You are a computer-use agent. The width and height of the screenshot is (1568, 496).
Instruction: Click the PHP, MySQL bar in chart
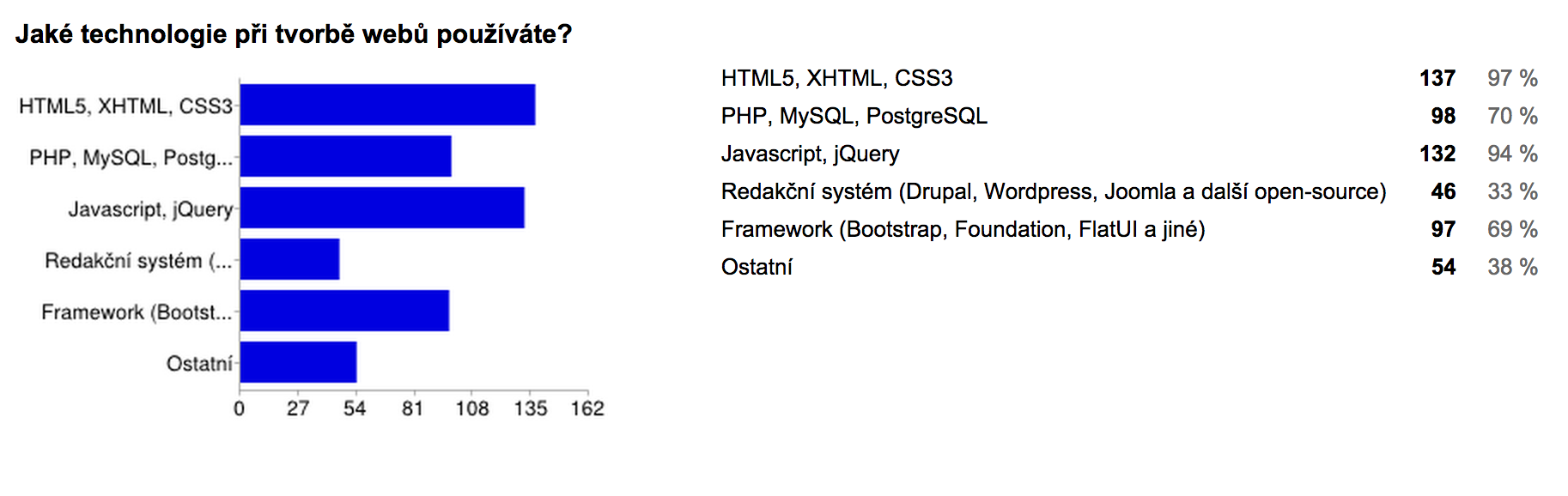coord(345,156)
